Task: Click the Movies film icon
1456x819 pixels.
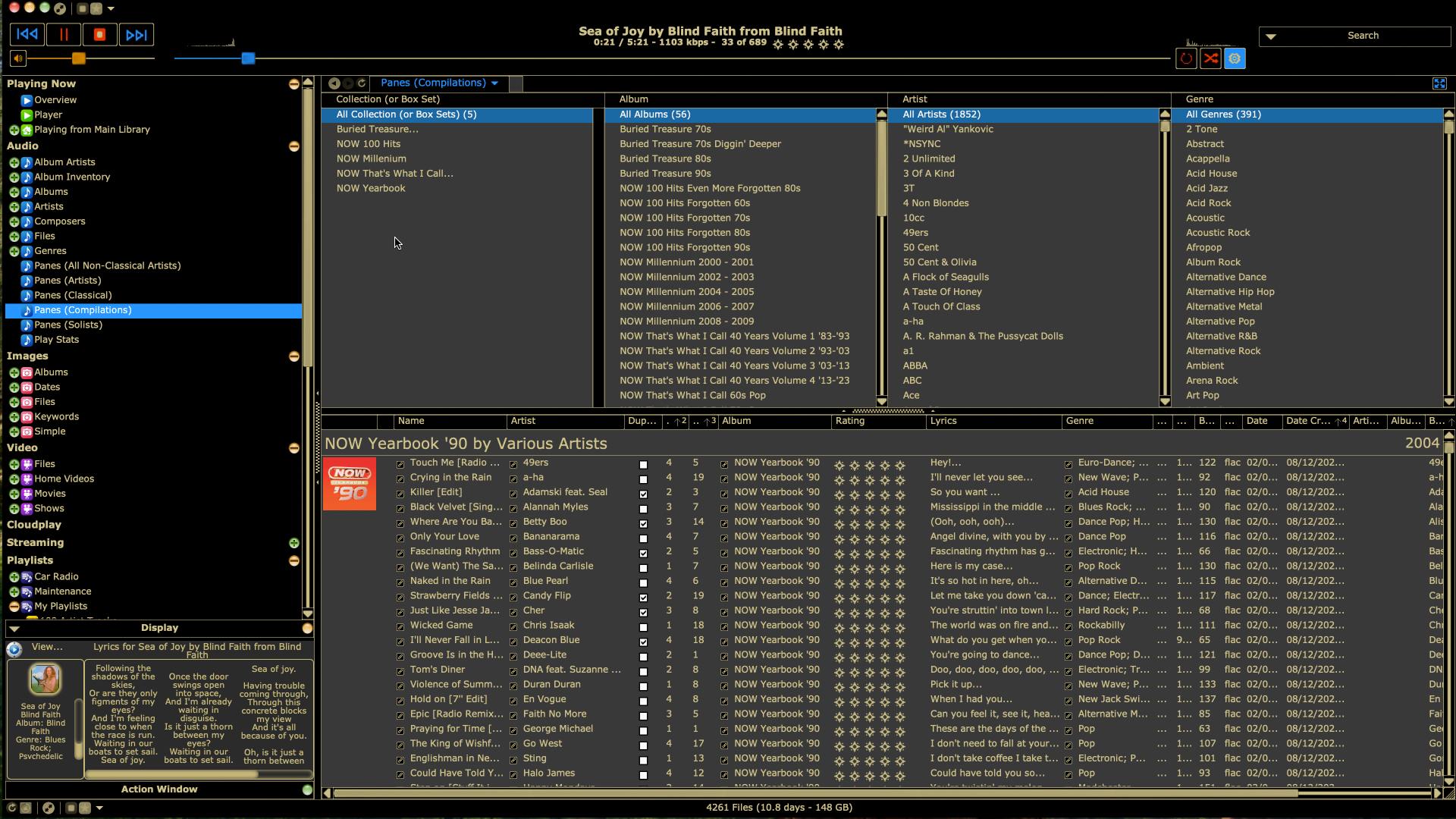Action: (x=27, y=494)
